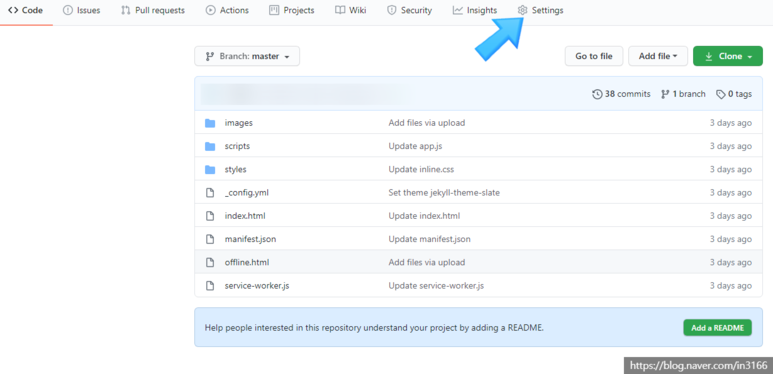773x374 pixels.
Task: Open the index.html file
Action: coord(245,216)
